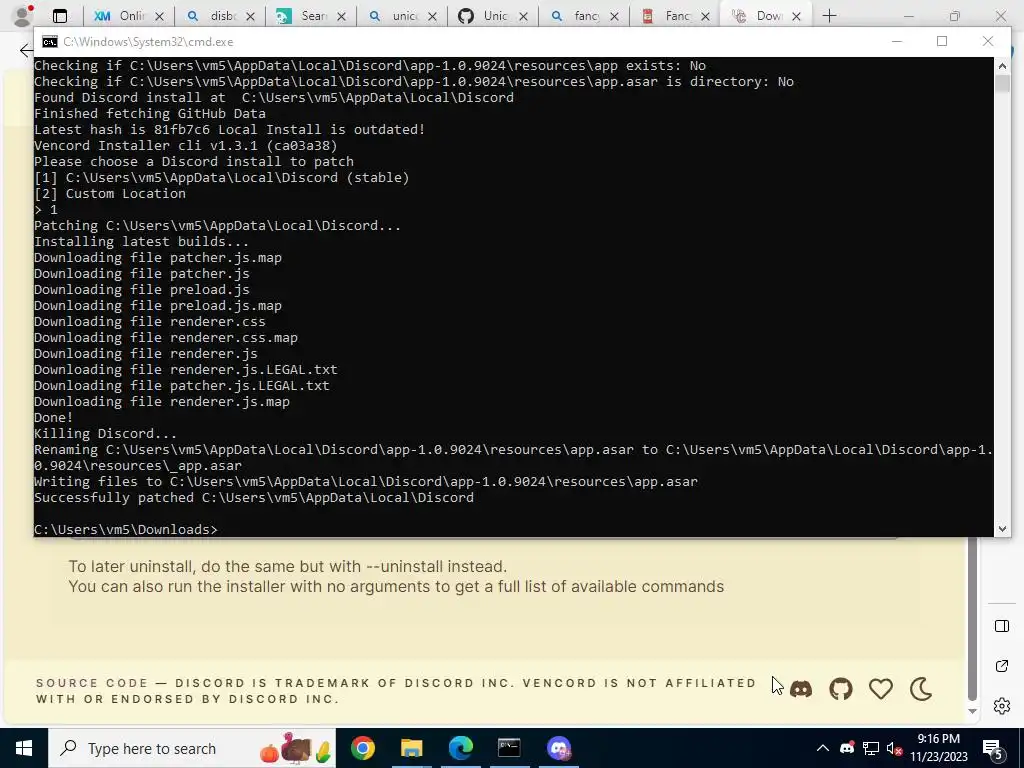Click the browser page vertical scrollbar

(x=972, y=617)
